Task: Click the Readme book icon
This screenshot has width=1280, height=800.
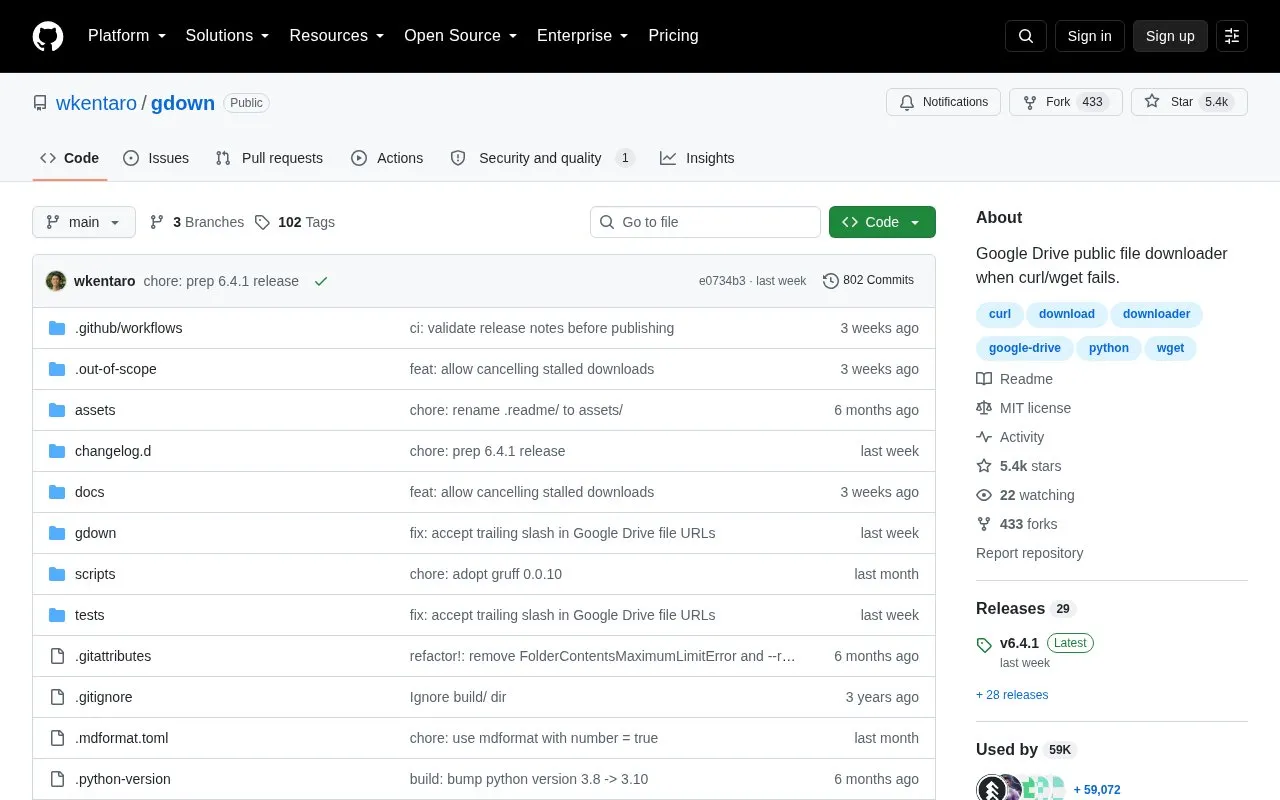Action: 984,379
